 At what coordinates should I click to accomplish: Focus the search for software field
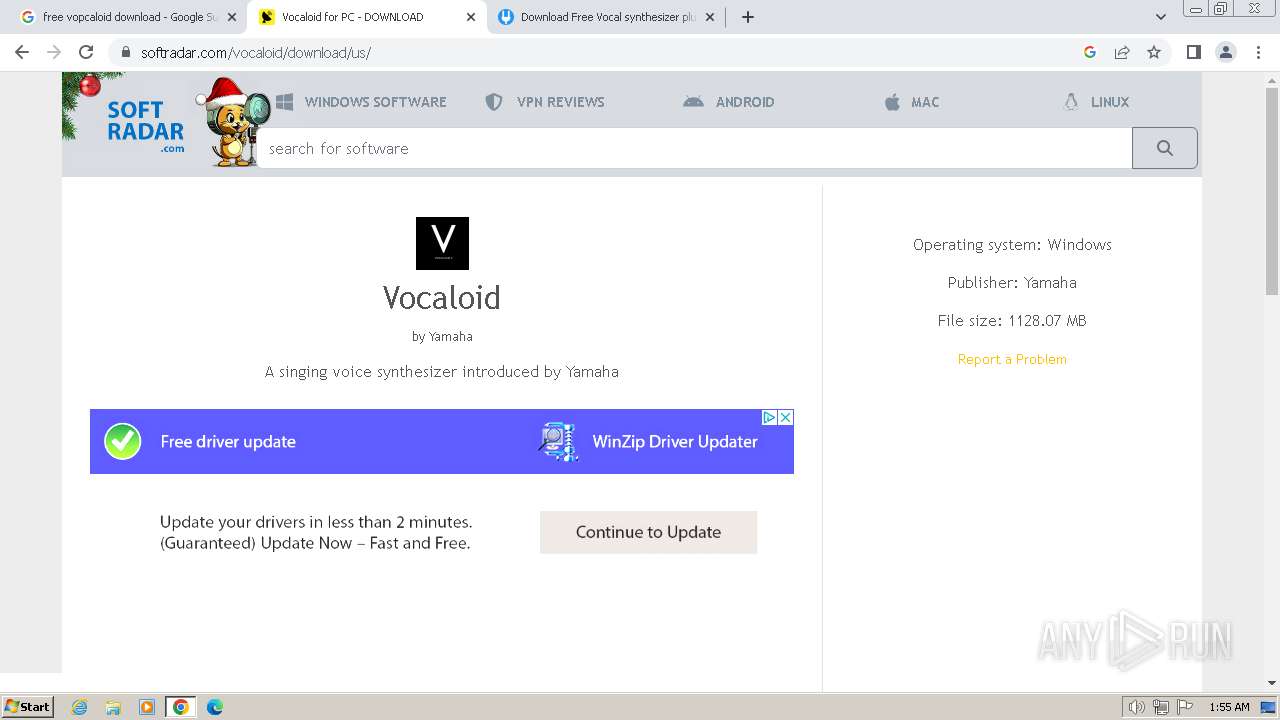[x=694, y=148]
